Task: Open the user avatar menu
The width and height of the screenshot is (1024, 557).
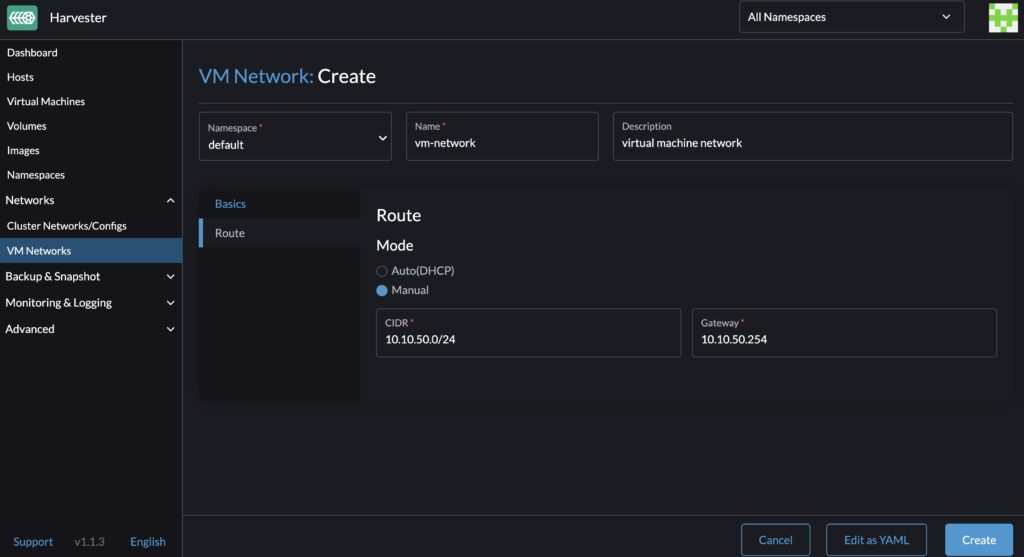Action: [1002, 17]
